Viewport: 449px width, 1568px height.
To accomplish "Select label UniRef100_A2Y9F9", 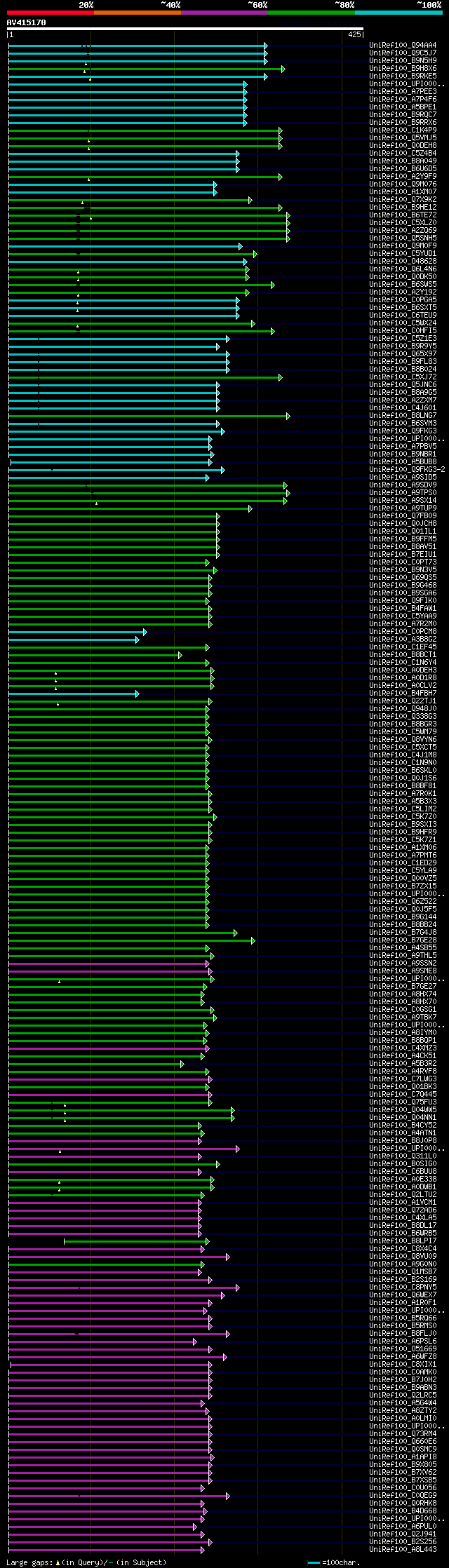I will 403,177.
